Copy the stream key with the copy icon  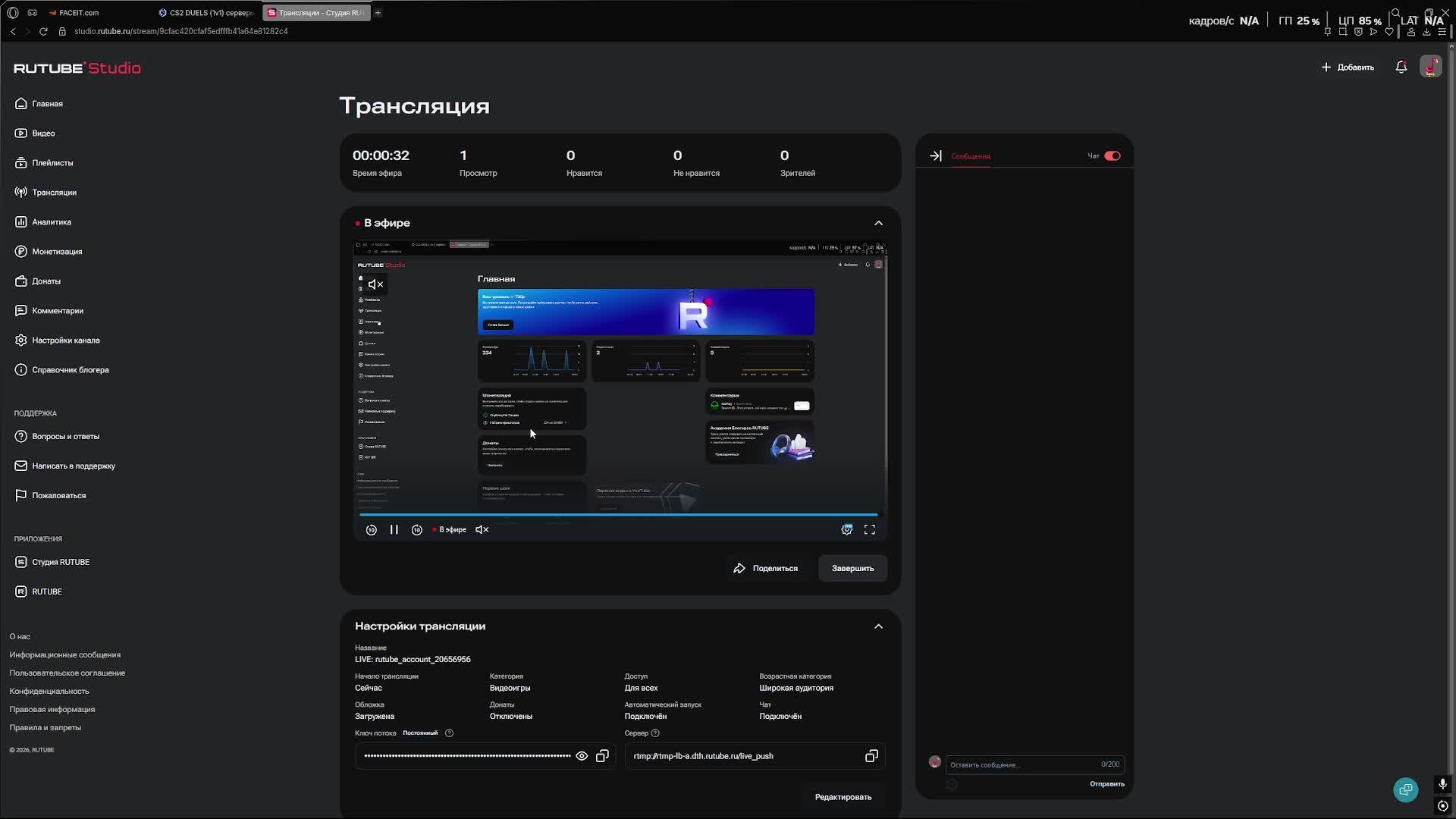602,755
